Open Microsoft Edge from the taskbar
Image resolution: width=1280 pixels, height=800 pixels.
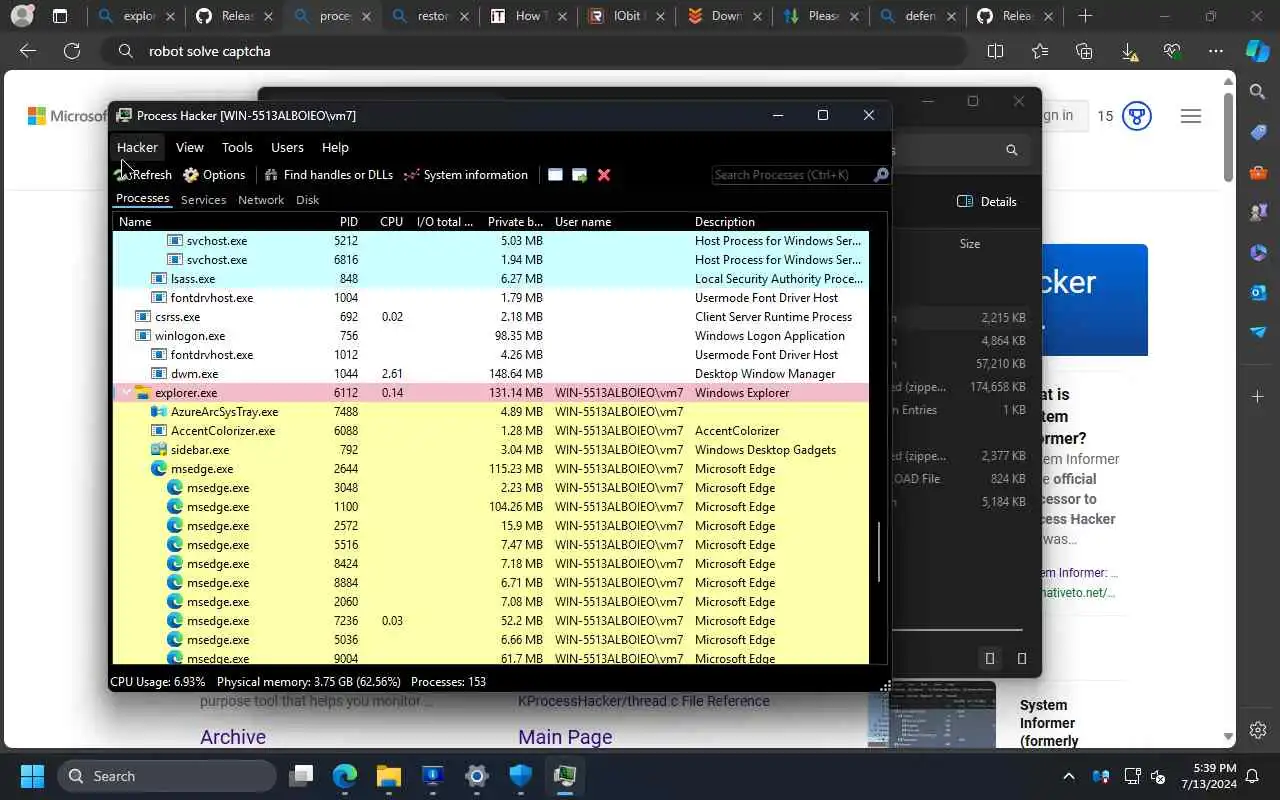coord(345,776)
